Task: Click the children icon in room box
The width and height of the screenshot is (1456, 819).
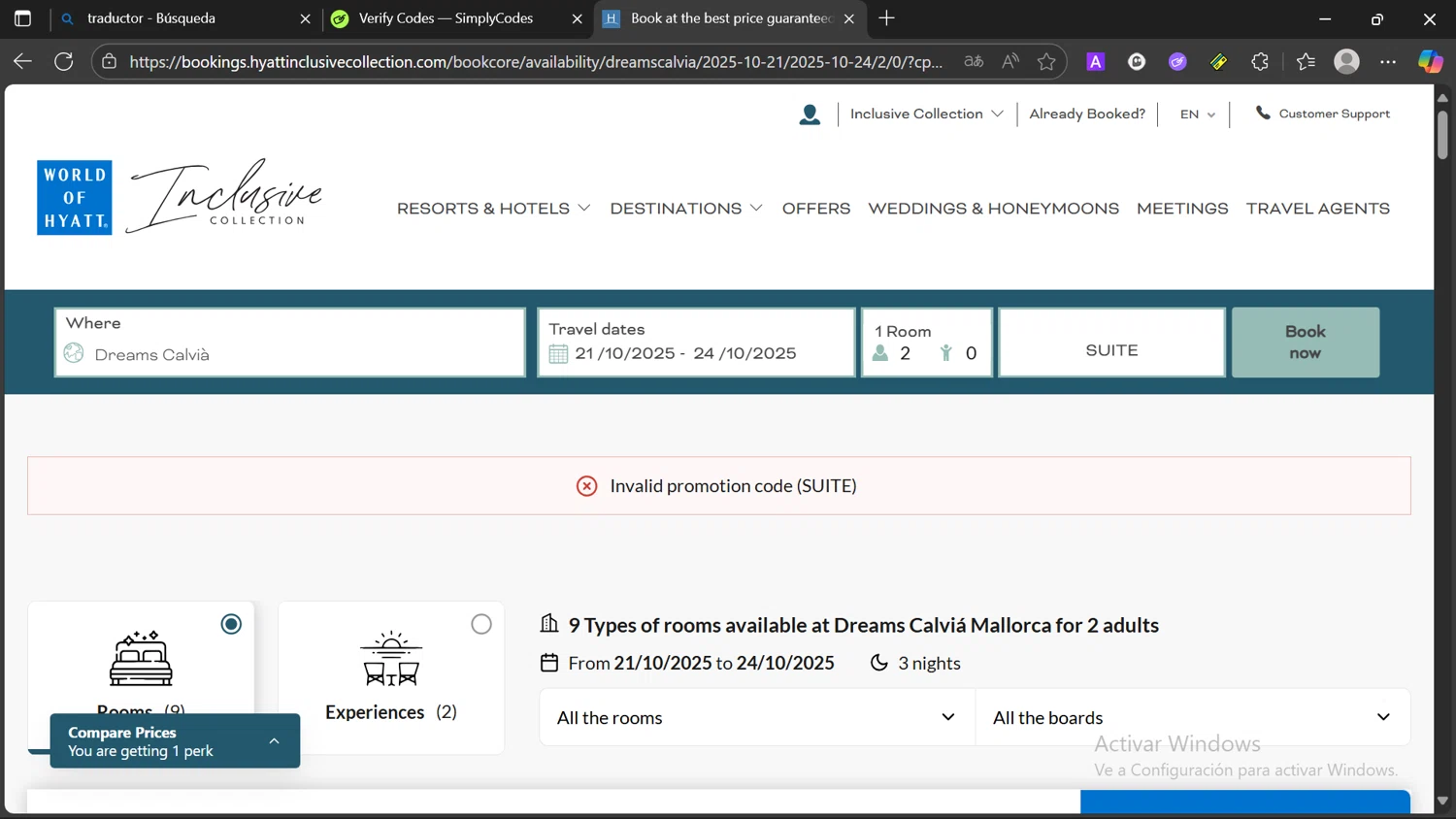Action: 945,353
